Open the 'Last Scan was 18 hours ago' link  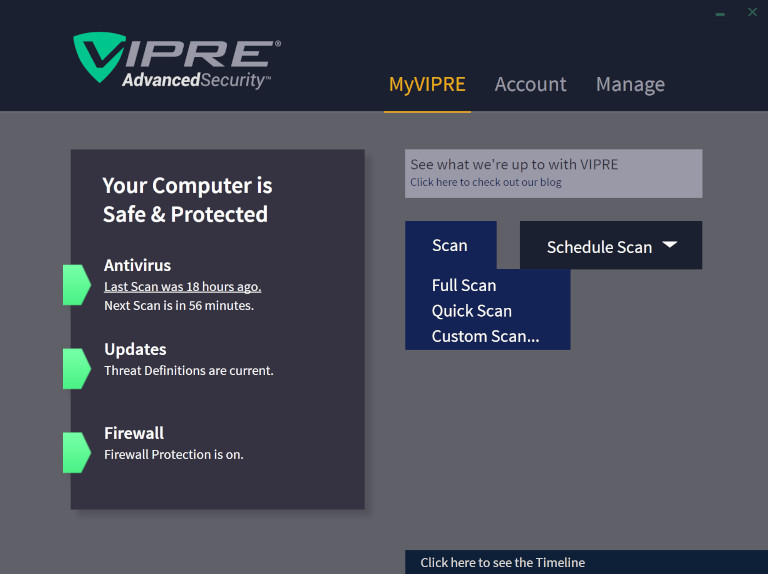183,287
